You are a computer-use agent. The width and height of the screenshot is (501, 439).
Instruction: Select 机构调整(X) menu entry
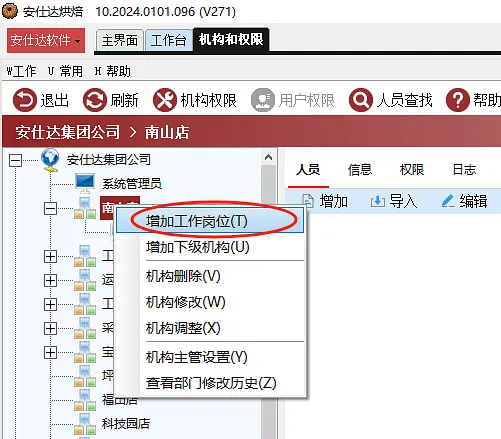point(210,328)
